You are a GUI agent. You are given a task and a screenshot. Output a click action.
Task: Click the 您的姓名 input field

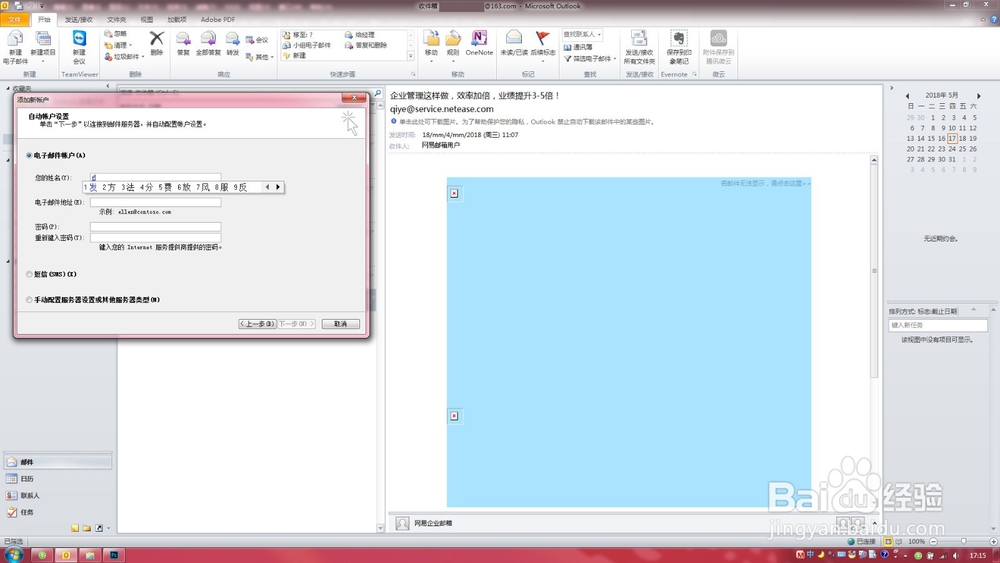pos(156,177)
